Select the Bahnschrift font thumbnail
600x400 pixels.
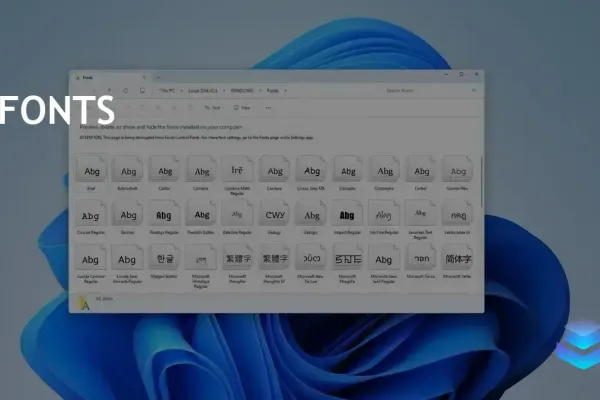127,169
